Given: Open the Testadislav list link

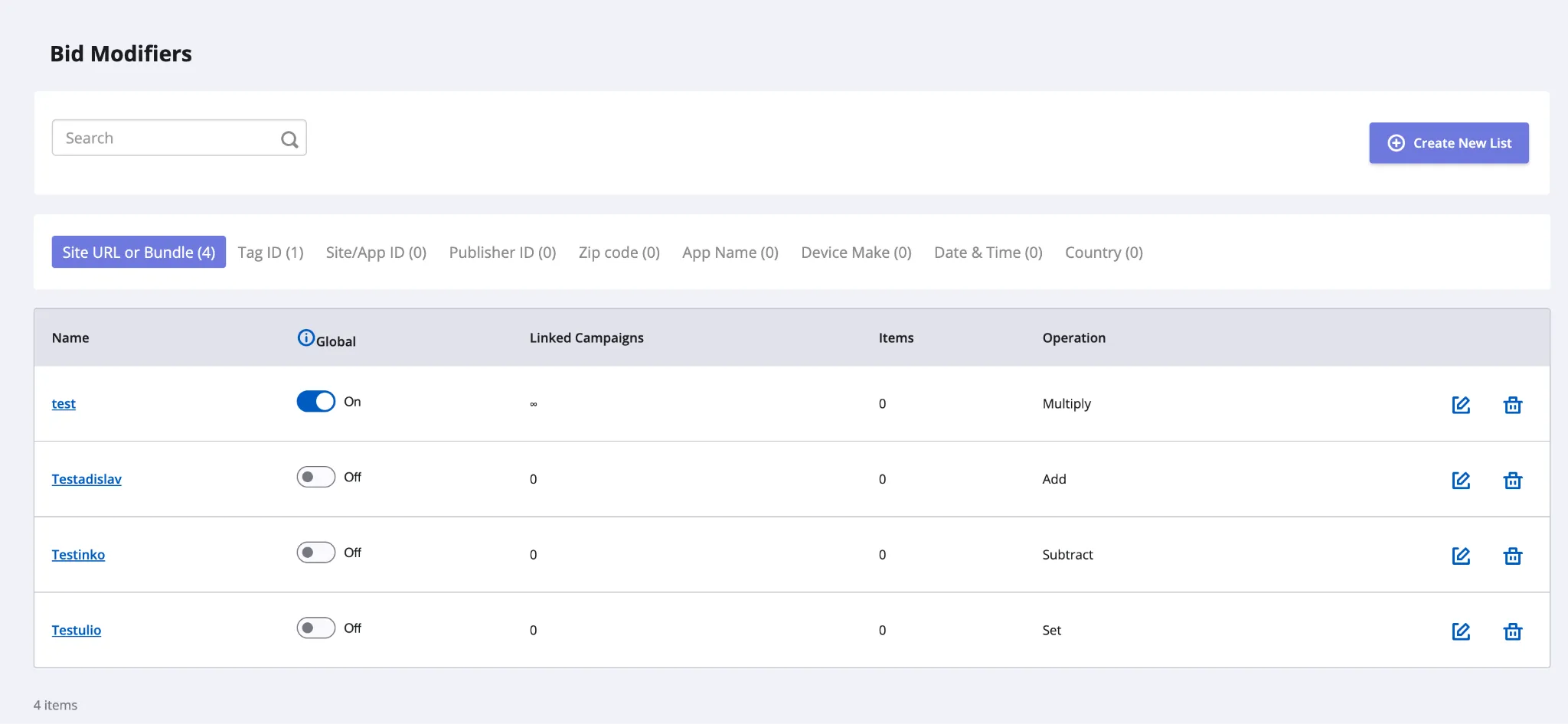Looking at the screenshot, I should point(87,479).
